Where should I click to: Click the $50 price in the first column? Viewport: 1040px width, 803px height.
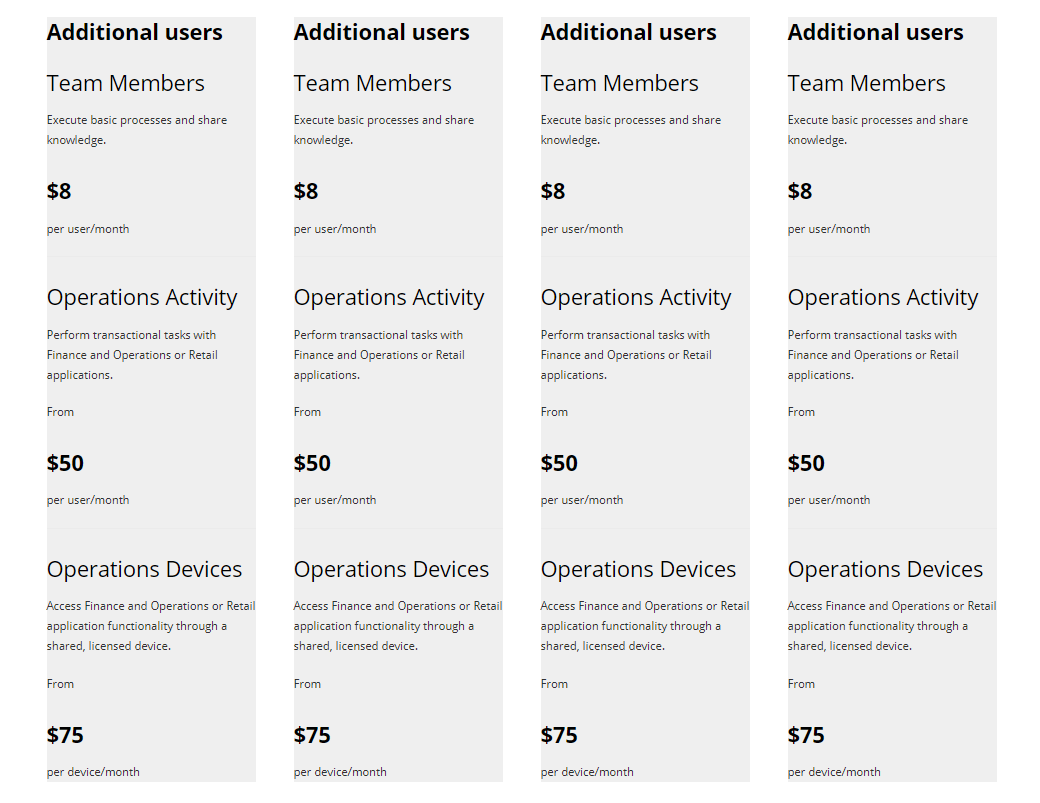(x=65, y=463)
